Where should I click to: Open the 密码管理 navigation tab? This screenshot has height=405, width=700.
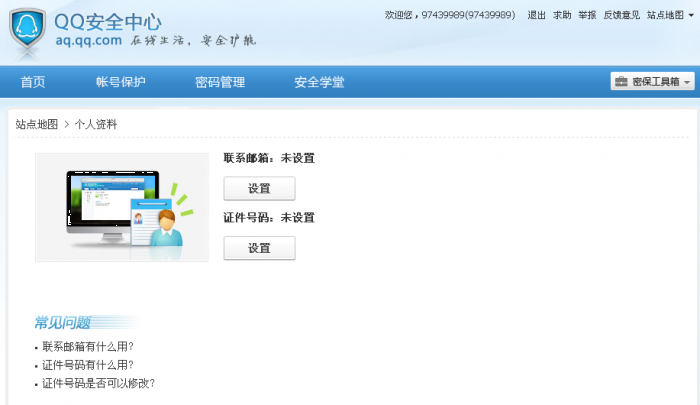pyautogui.click(x=220, y=82)
